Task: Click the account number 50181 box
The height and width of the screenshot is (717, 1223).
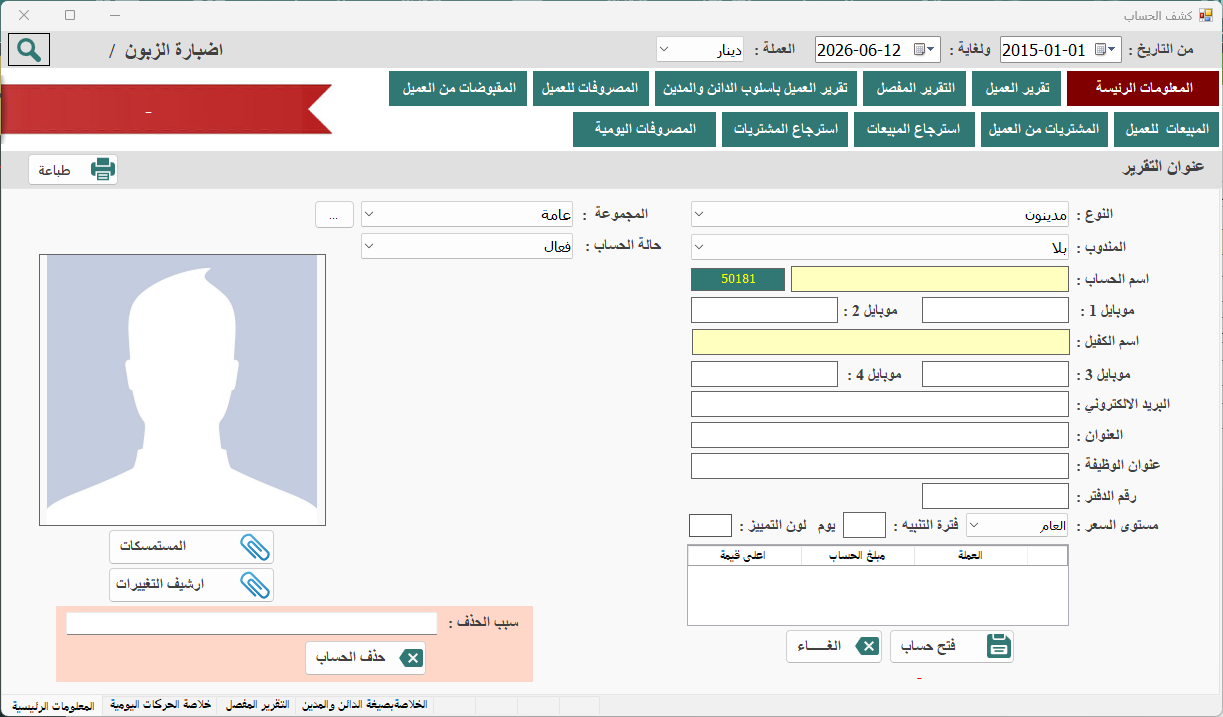Action: click(x=738, y=279)
